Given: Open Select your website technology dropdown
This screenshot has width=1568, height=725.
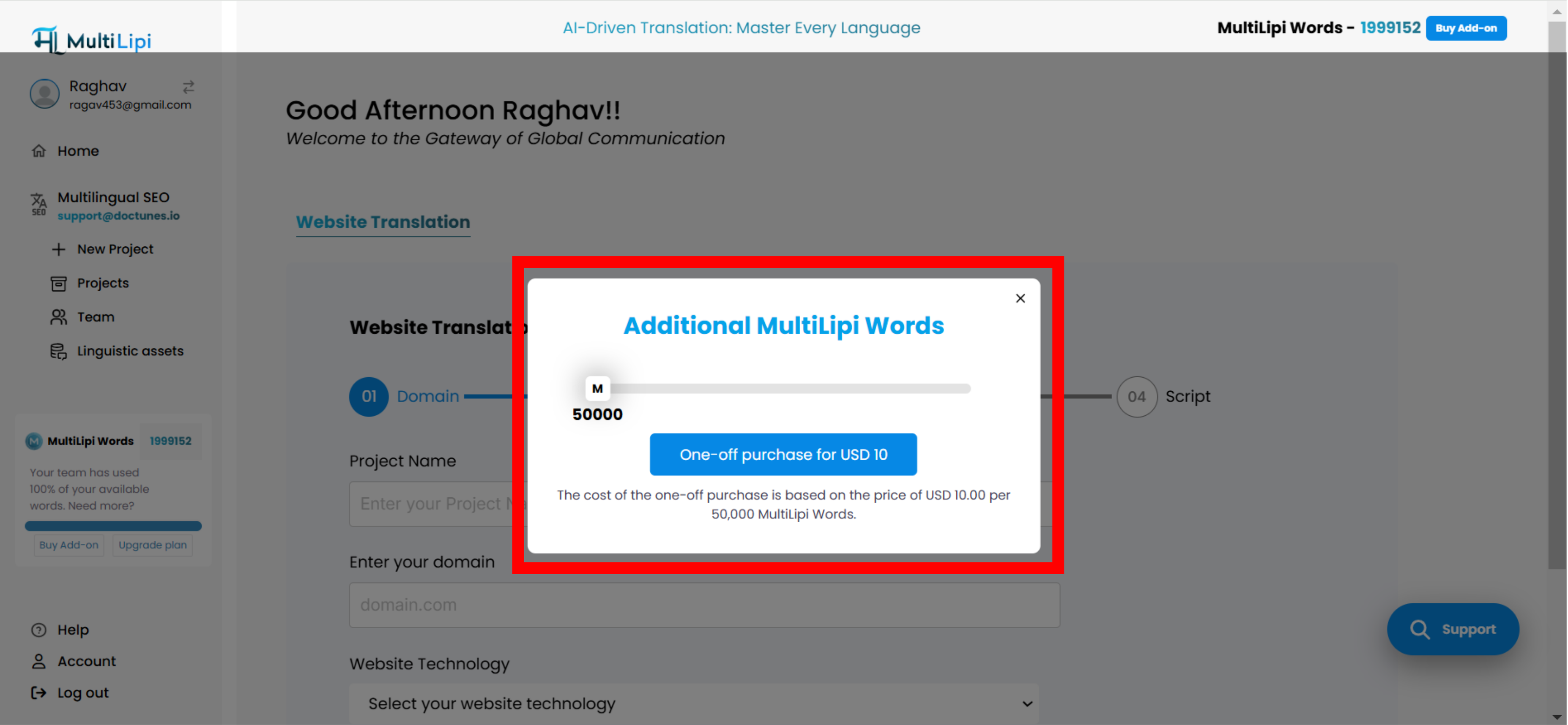Looking at the screenshot, I should (x=694, y=704).
